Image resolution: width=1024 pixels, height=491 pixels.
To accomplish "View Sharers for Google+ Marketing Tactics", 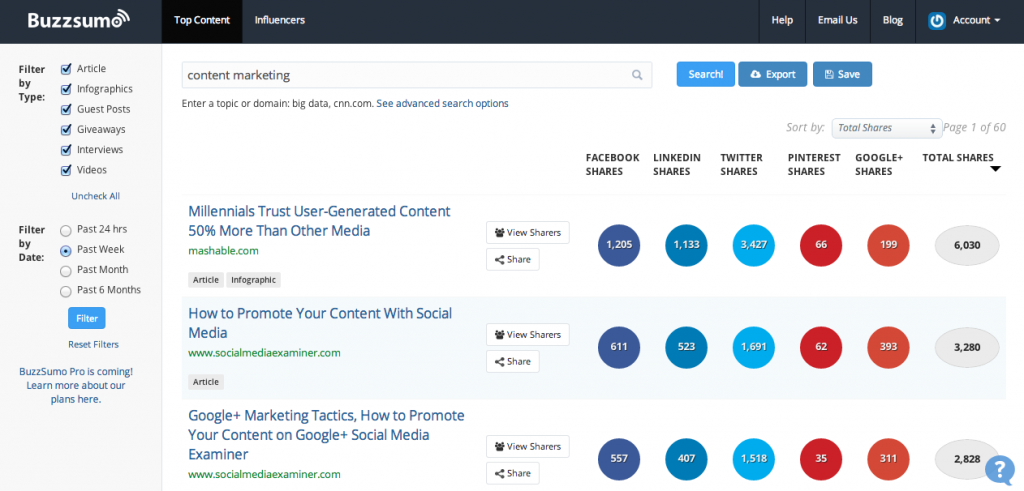I will [x=528, y=447].
